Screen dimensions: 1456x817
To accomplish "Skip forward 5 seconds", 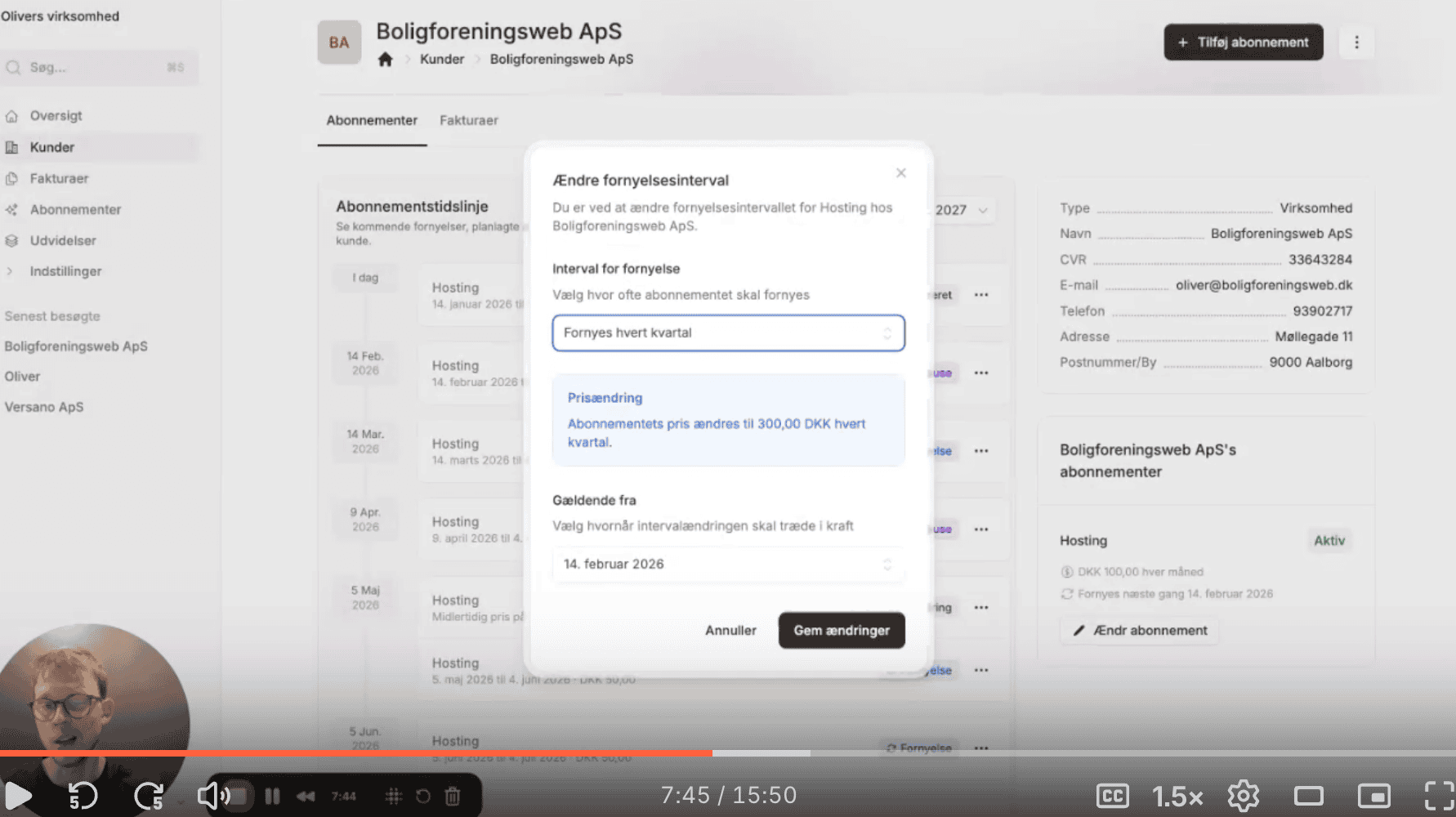I will point(150,795).
